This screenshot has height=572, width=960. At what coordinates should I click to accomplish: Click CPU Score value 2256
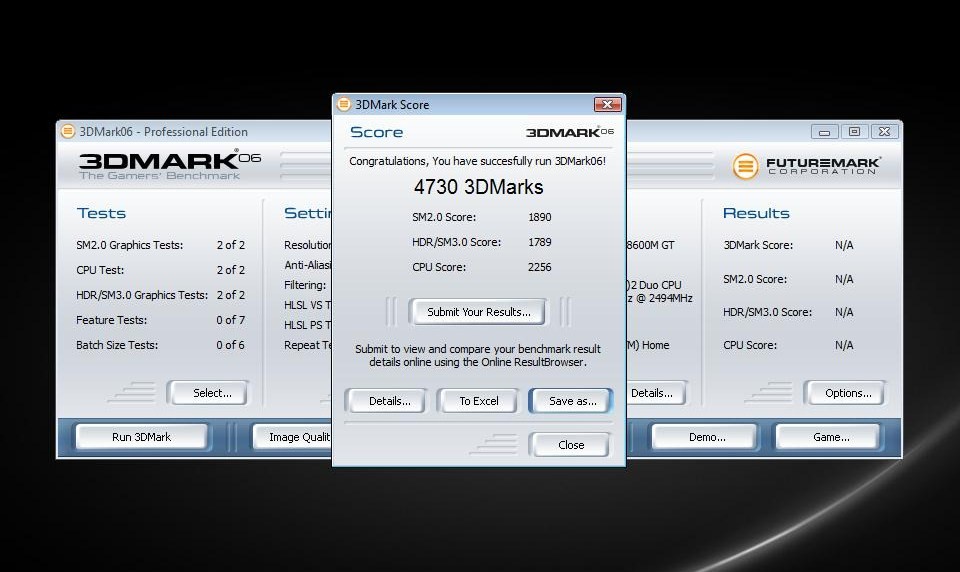539,267
